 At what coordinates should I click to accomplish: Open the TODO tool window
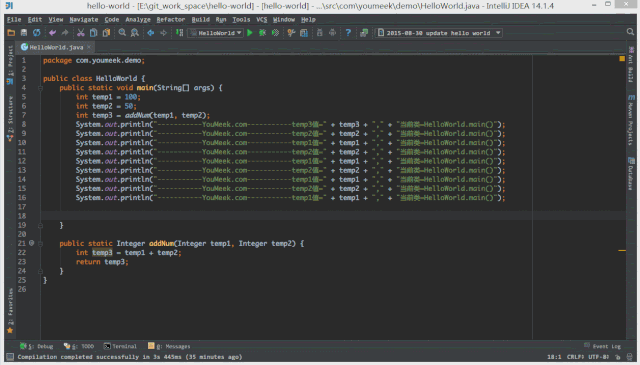pos(79,346)
